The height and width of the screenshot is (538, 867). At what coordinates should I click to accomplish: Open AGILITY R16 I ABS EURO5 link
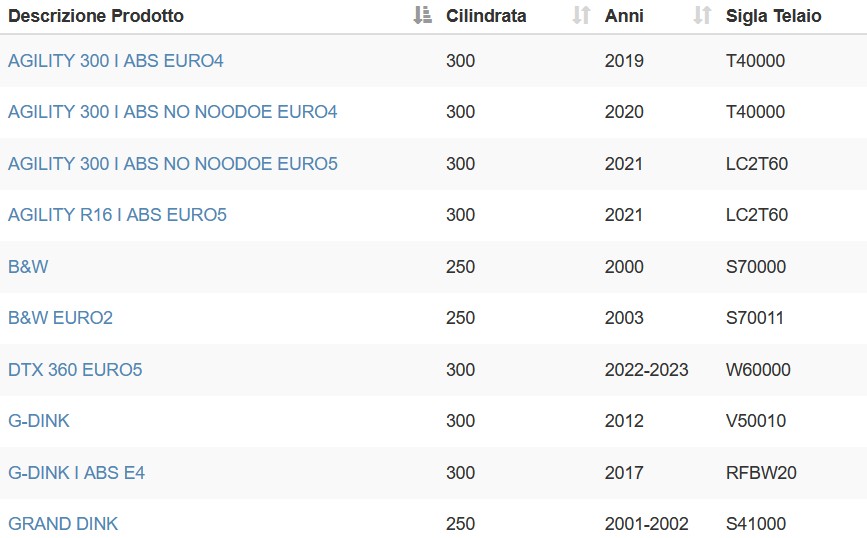pyautogui.click(x=117, y=215)
